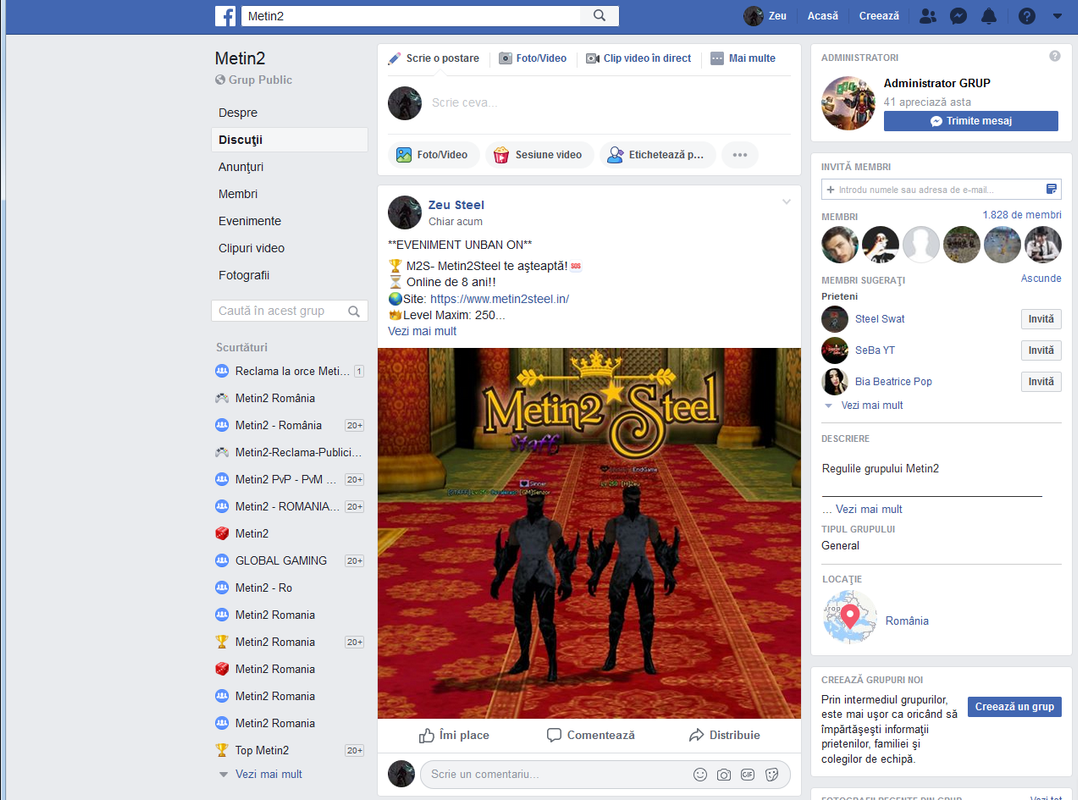The image size is (1078, 800).
Task: Open 'Mai multe' composer tab
Action: point(742,58)
